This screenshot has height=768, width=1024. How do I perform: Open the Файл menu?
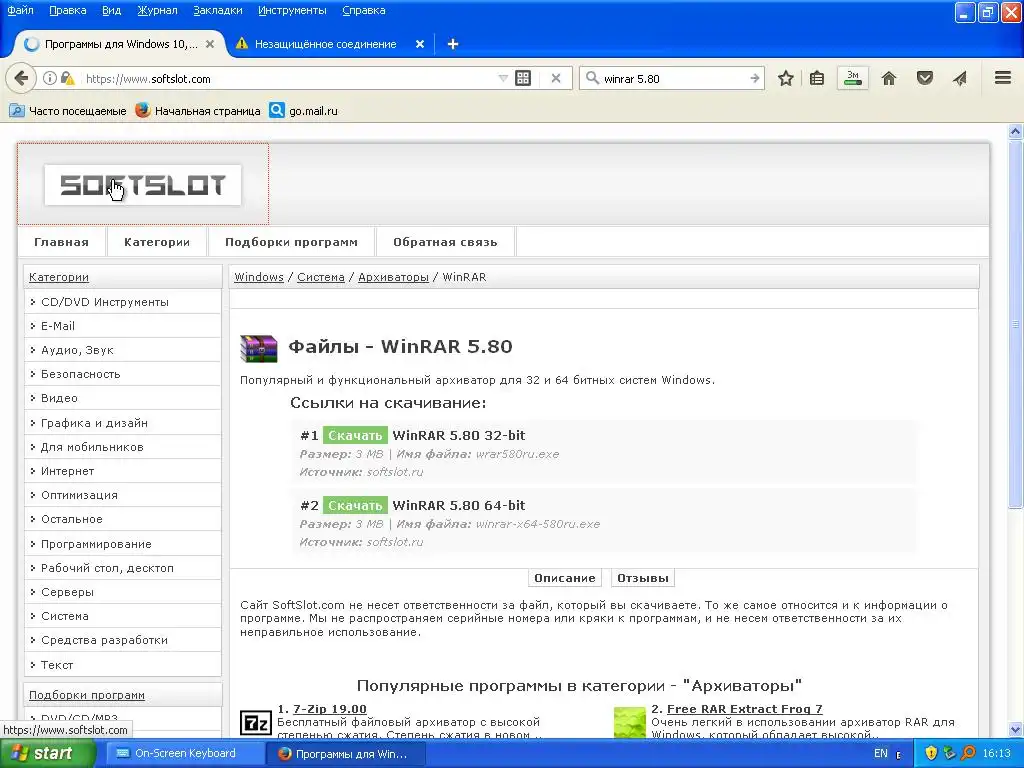tap(20, 10)
